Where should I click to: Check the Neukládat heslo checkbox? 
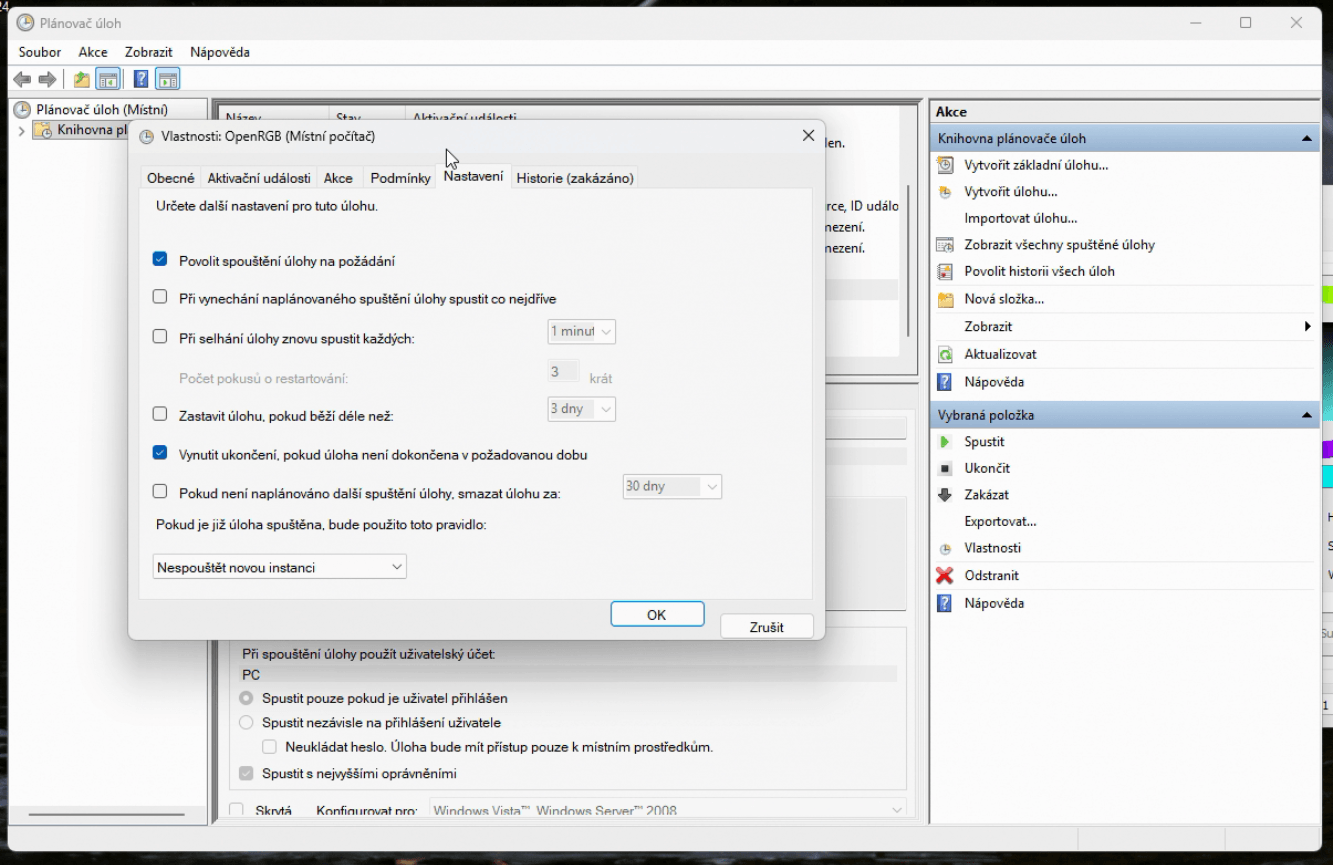pos(269,747)
